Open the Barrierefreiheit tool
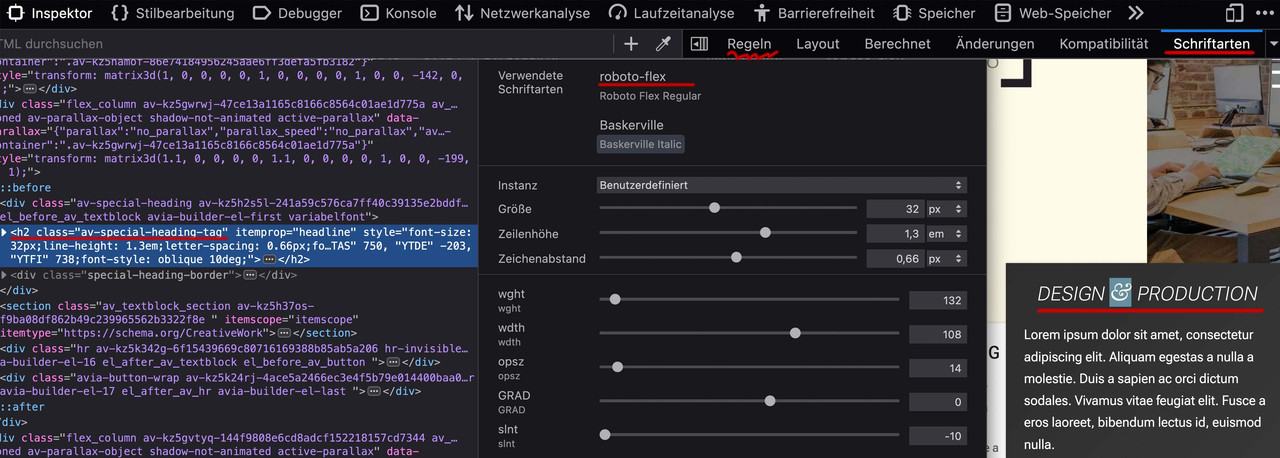Image resolution: width=1280 pixels, height=458 pixels. pos(814,13)
